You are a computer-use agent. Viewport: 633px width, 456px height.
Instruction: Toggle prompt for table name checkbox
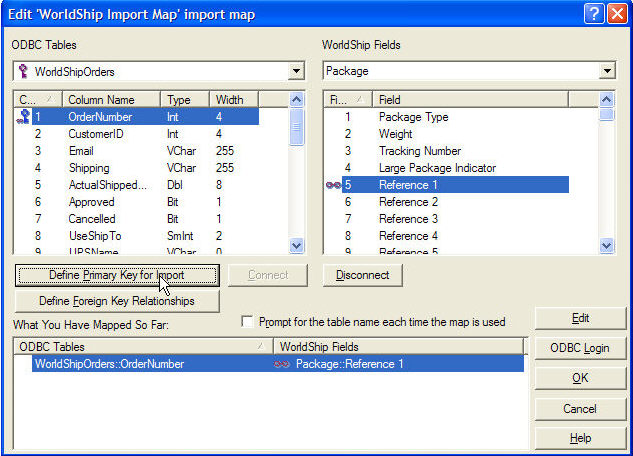[247, 322]
